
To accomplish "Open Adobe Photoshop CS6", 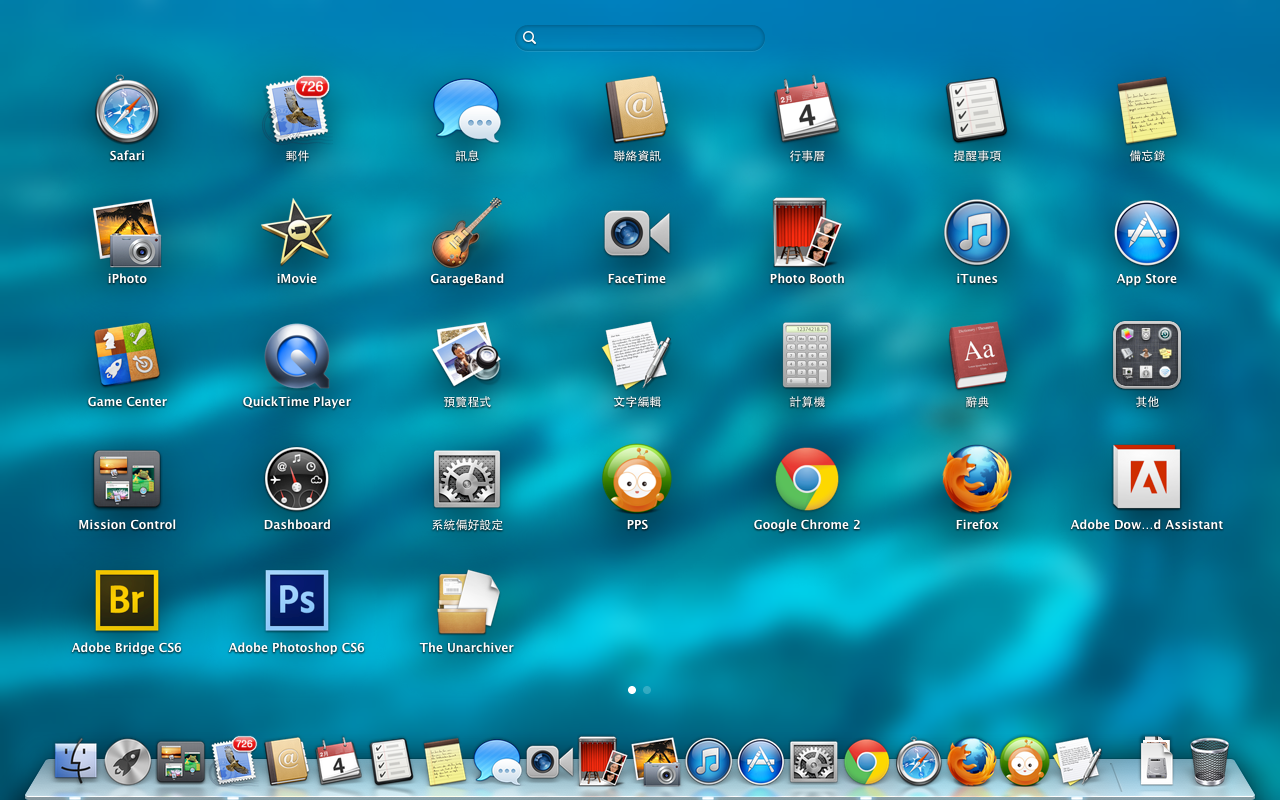I will [x=297, y=601].
